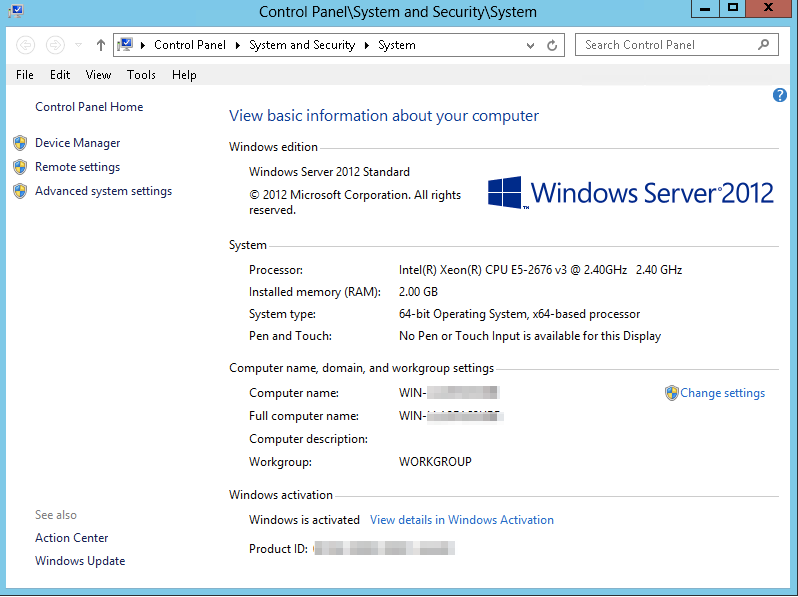Go up one level with Up arrow
The height and width of the screenshot is (597, 798).
[x=101, y=45]
